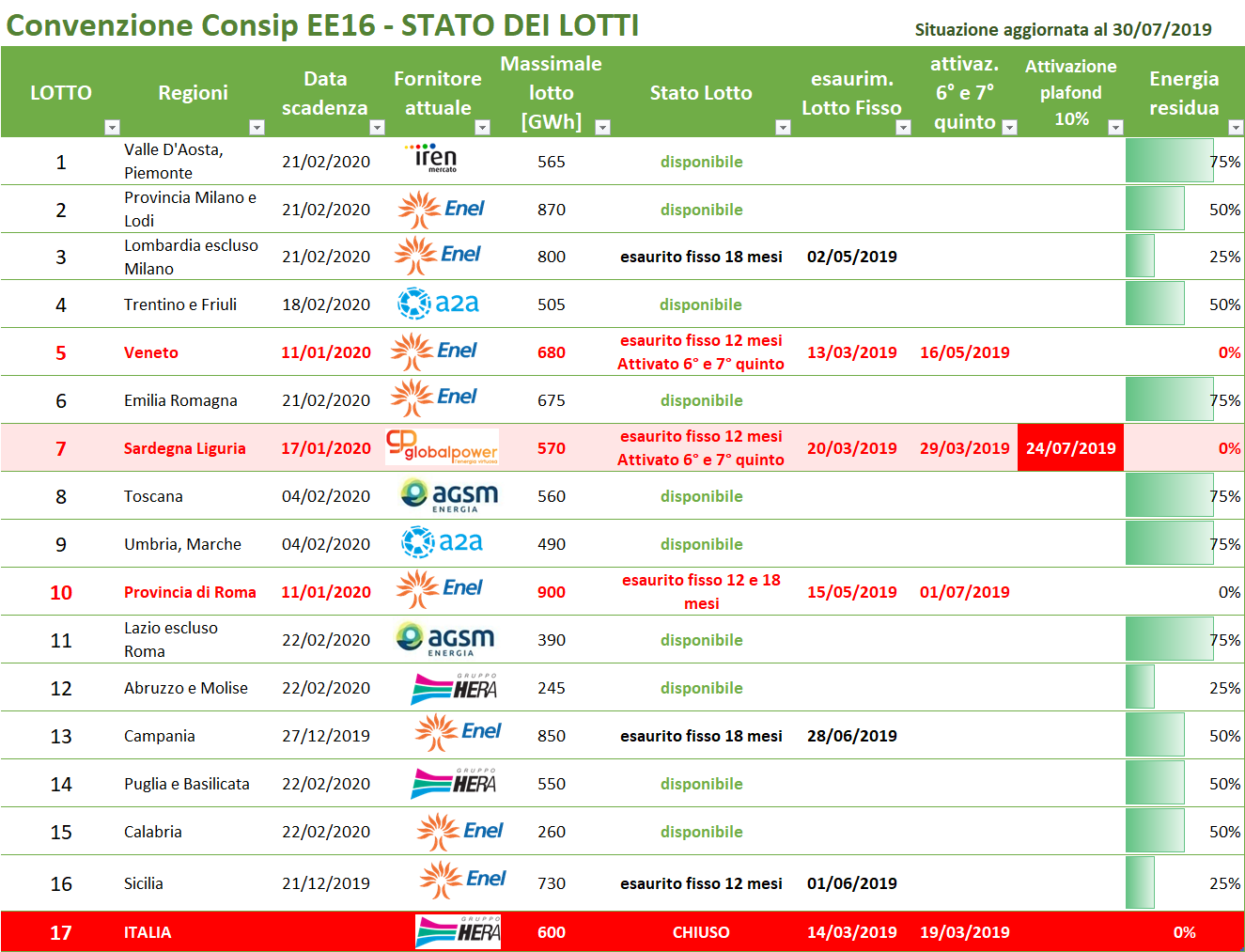Viewport: 1245px width, 952px height.
Task: Open the Regioni column filter arrow
Action: [257, 125]
